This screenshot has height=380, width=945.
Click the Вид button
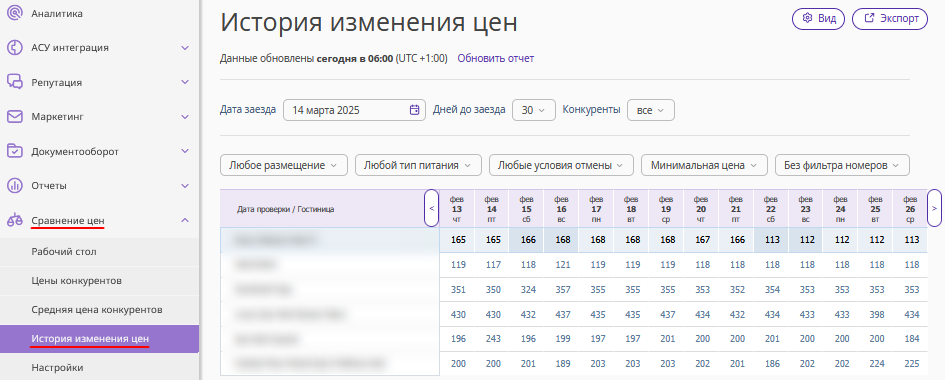818,19
